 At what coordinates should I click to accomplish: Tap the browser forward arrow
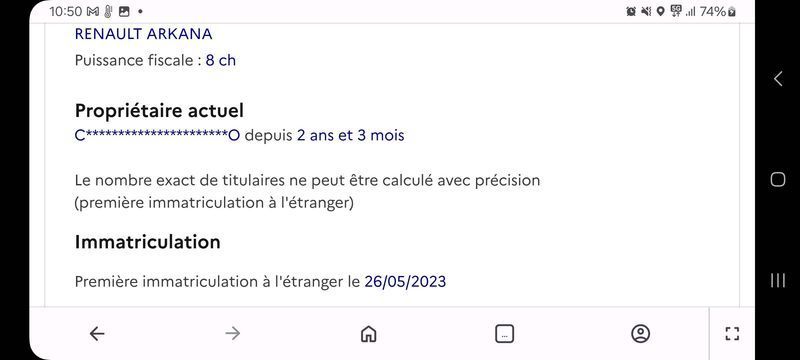coord(233,334)
